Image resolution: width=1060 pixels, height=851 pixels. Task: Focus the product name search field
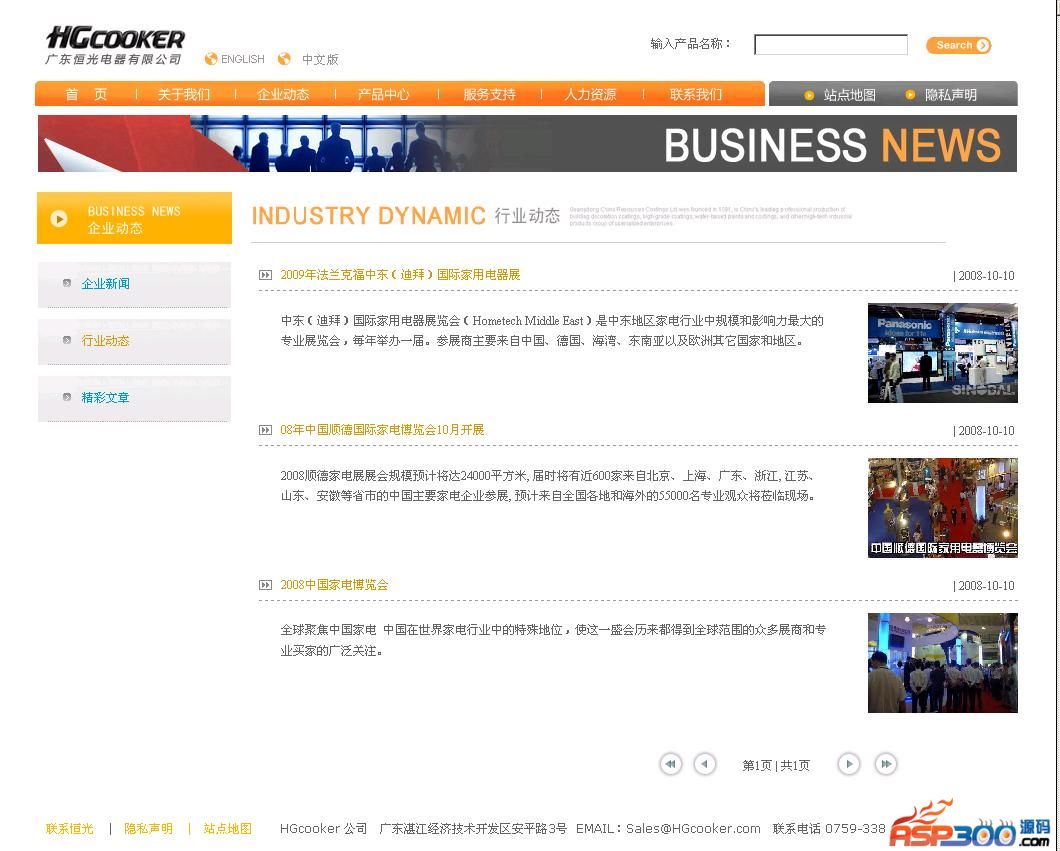(x=831, y=45)
